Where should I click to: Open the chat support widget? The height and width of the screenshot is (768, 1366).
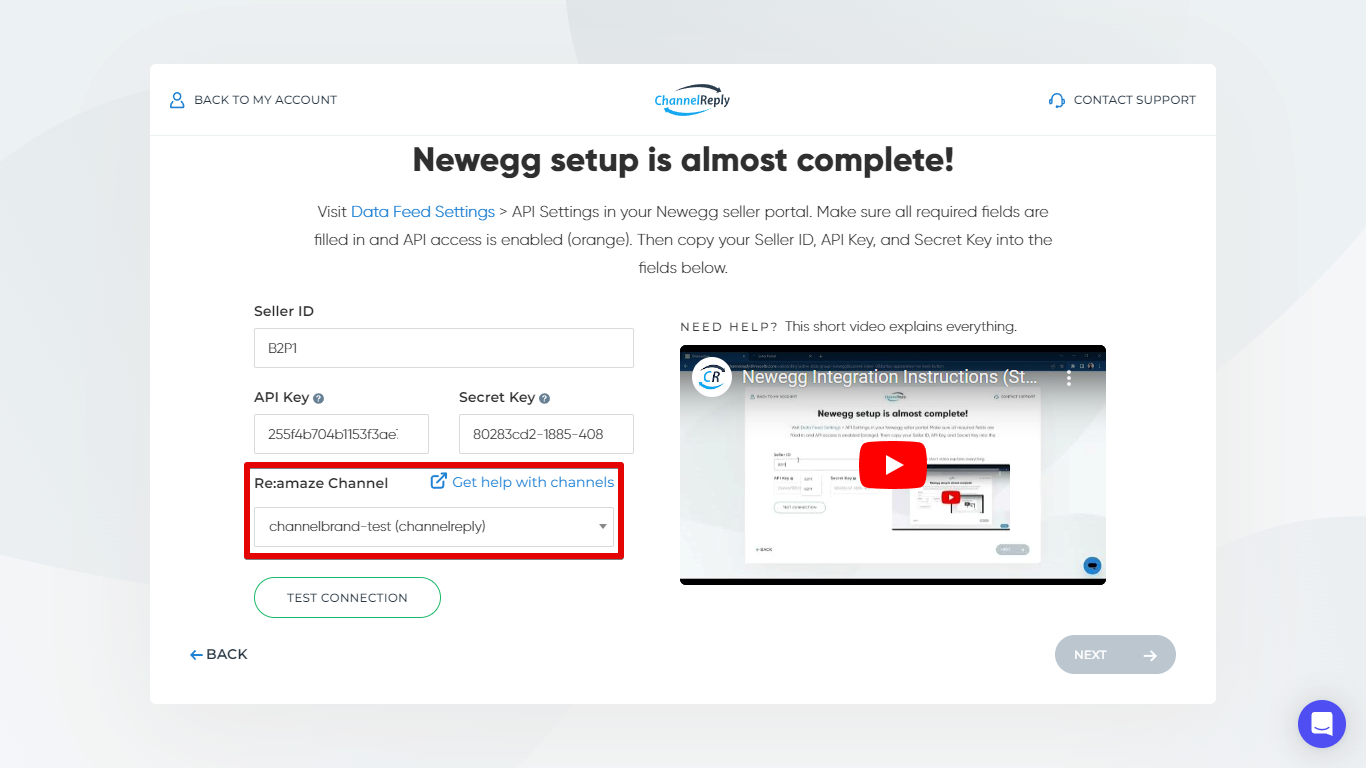tap(1322, 724)
